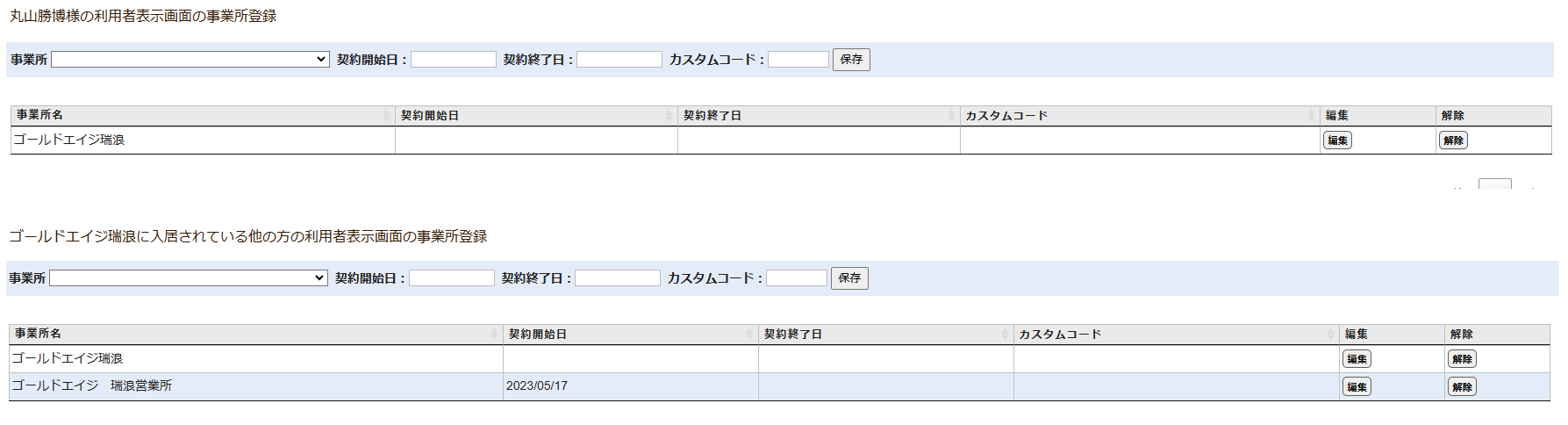Click 解除 for ゴールドエイジ瑞浪 in top table
The image size is (1568, 425).
click(x=1453, y=140)
